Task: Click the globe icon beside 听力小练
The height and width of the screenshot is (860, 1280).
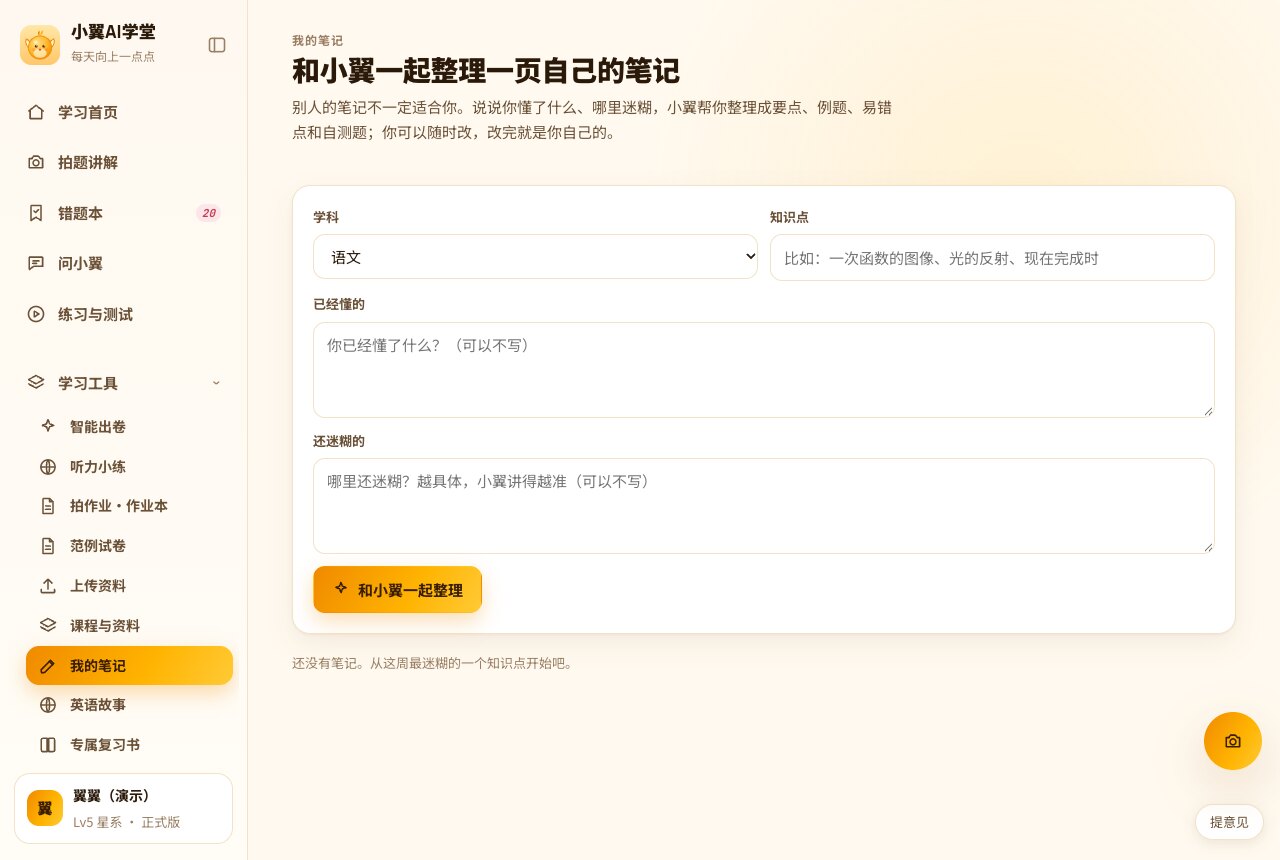Action: [48, 466]
